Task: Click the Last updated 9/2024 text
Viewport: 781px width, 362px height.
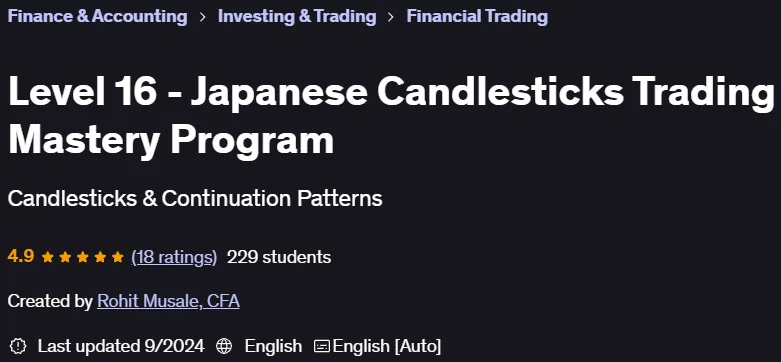Action: (x=121, y=346)
